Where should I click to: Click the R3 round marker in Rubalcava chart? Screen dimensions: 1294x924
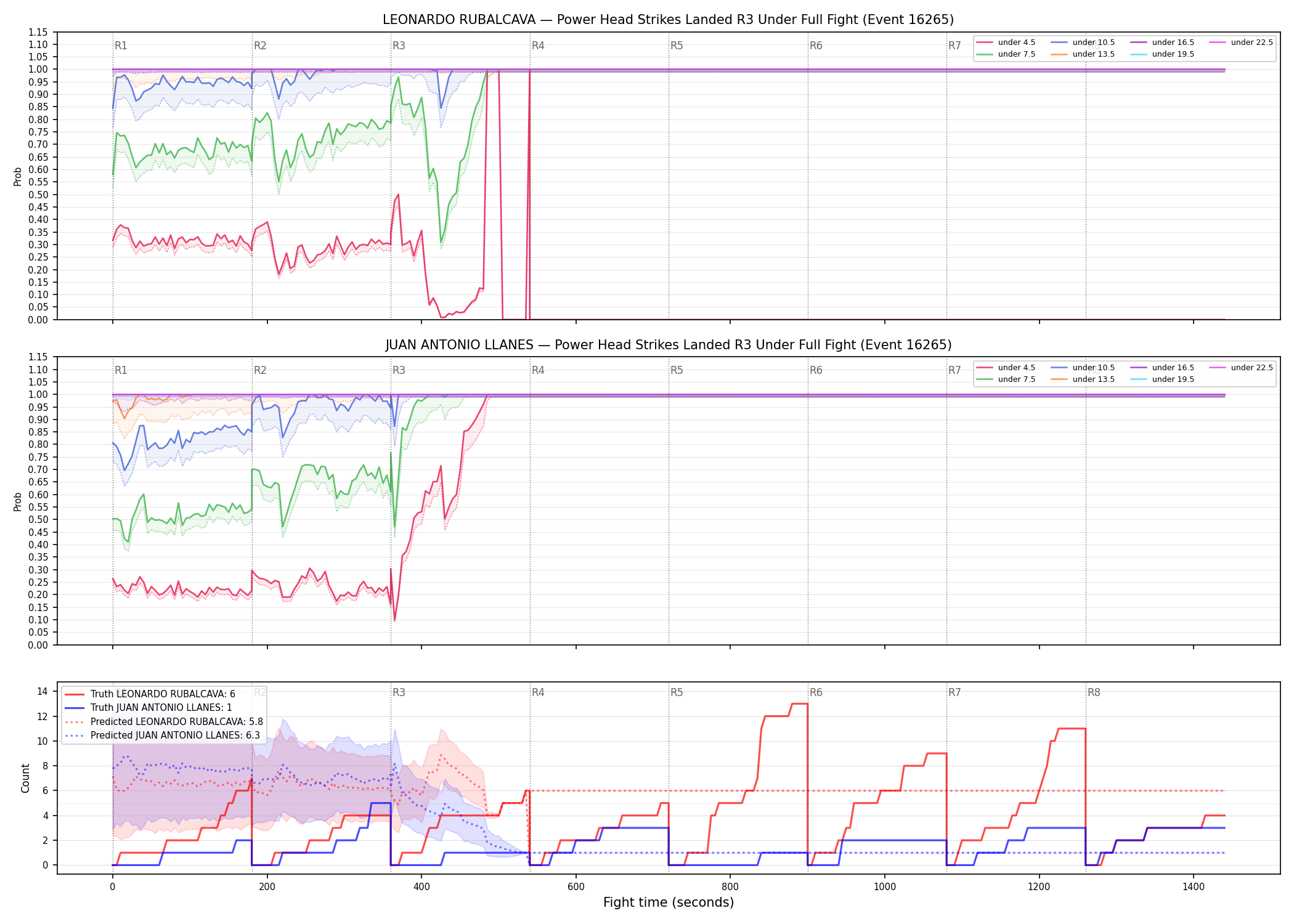coord(399,46)
